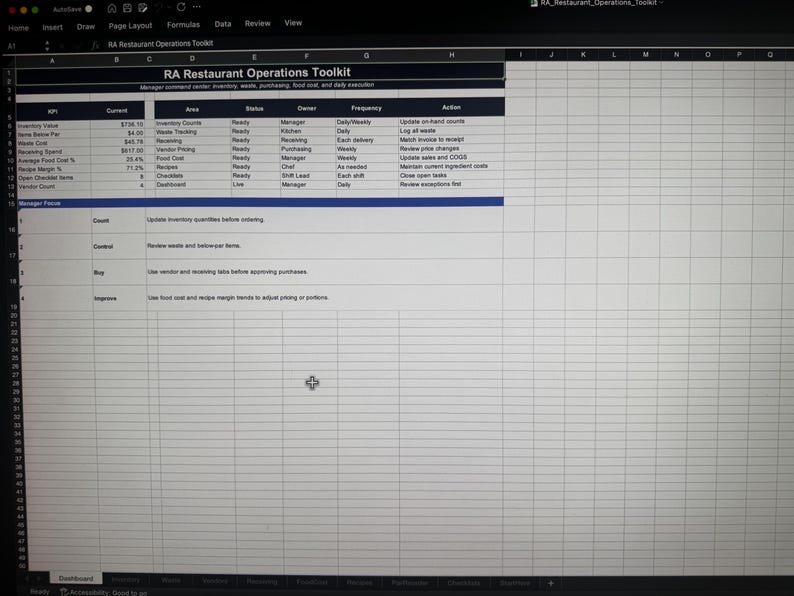Select the Review waste and below-par items cell
This screenshot has height=596, width=794.
pos(324,246)
